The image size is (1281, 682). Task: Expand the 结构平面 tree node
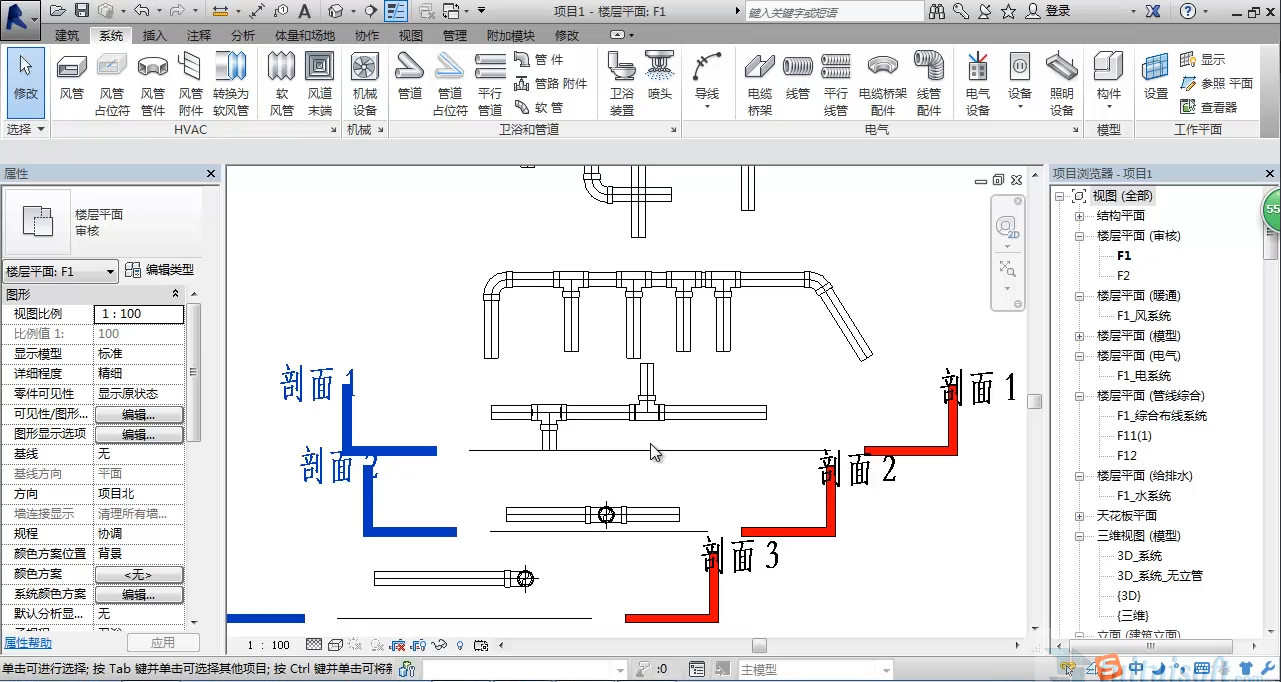coord(1079,216)
